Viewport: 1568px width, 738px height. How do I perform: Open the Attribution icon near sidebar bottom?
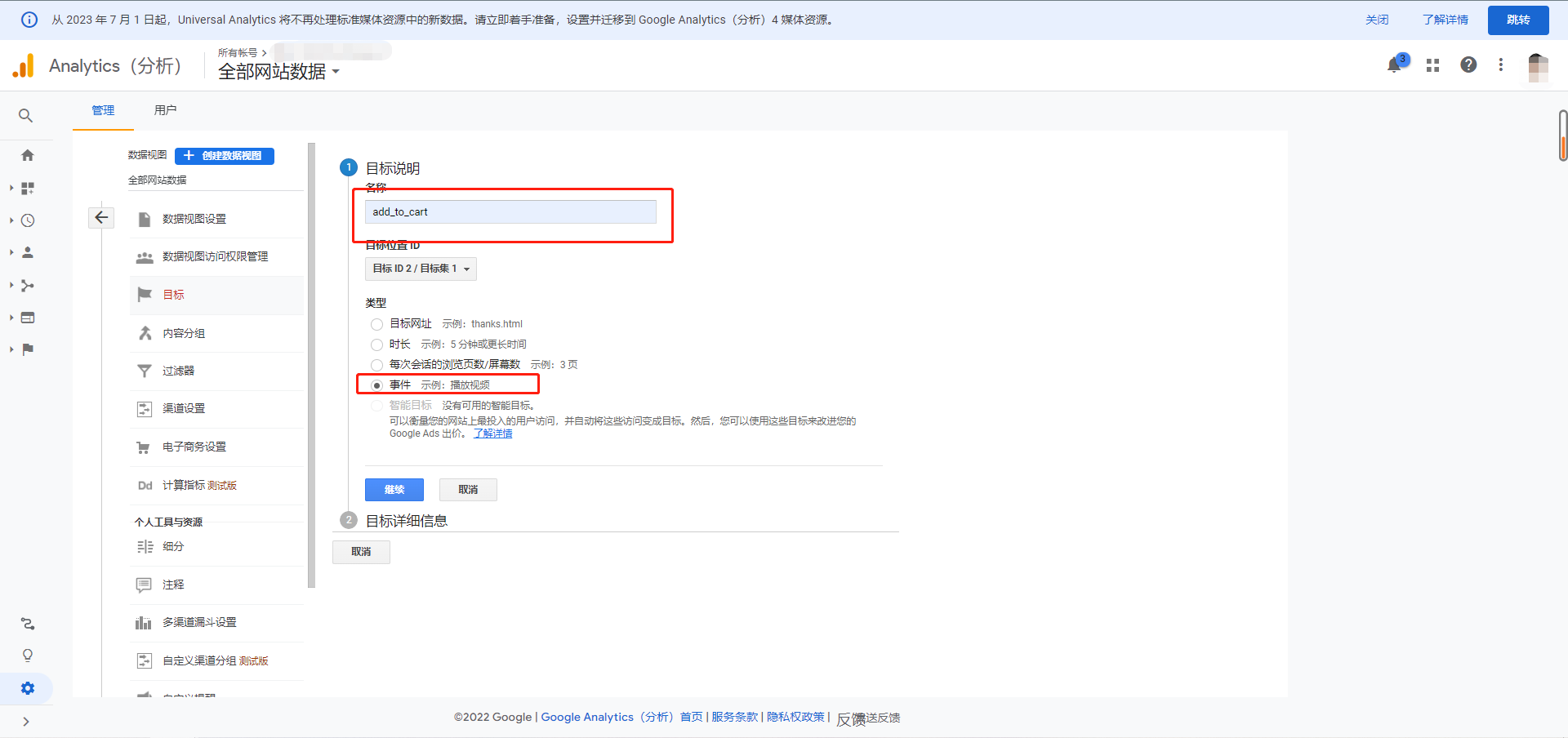(x=28, y=624)
